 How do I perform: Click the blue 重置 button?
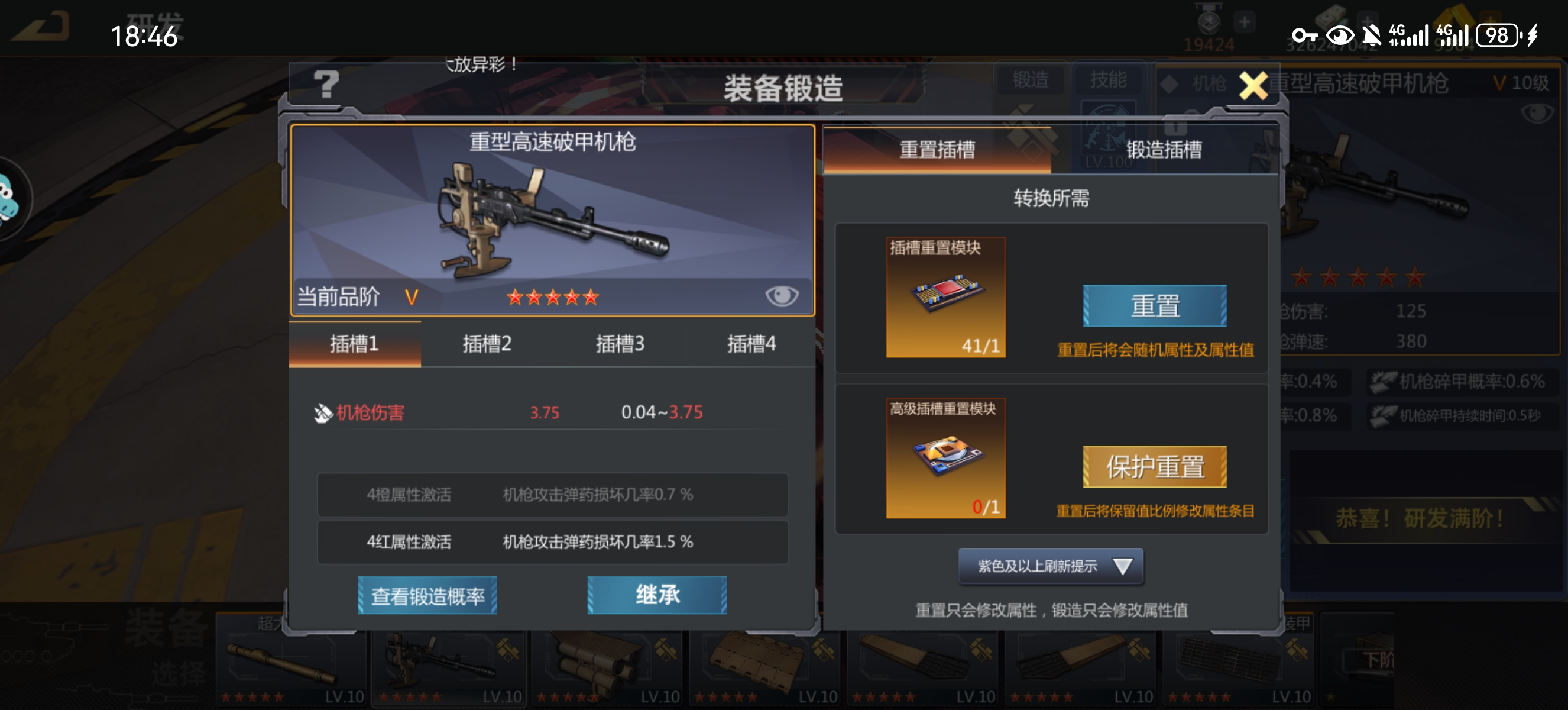coord(1155,306)
